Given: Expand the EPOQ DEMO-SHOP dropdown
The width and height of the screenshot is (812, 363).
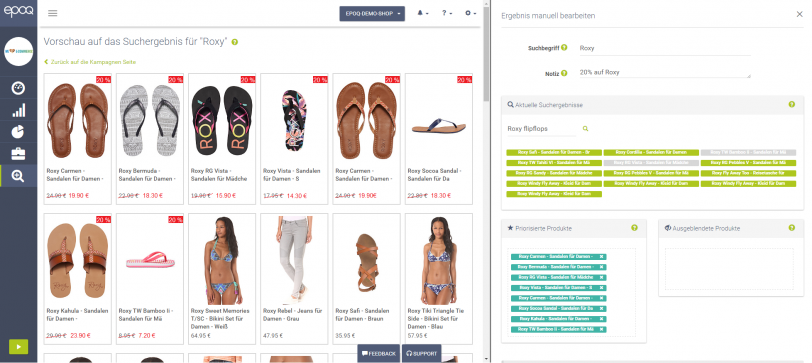Looking at the screenshot, I should pos(372,13).
